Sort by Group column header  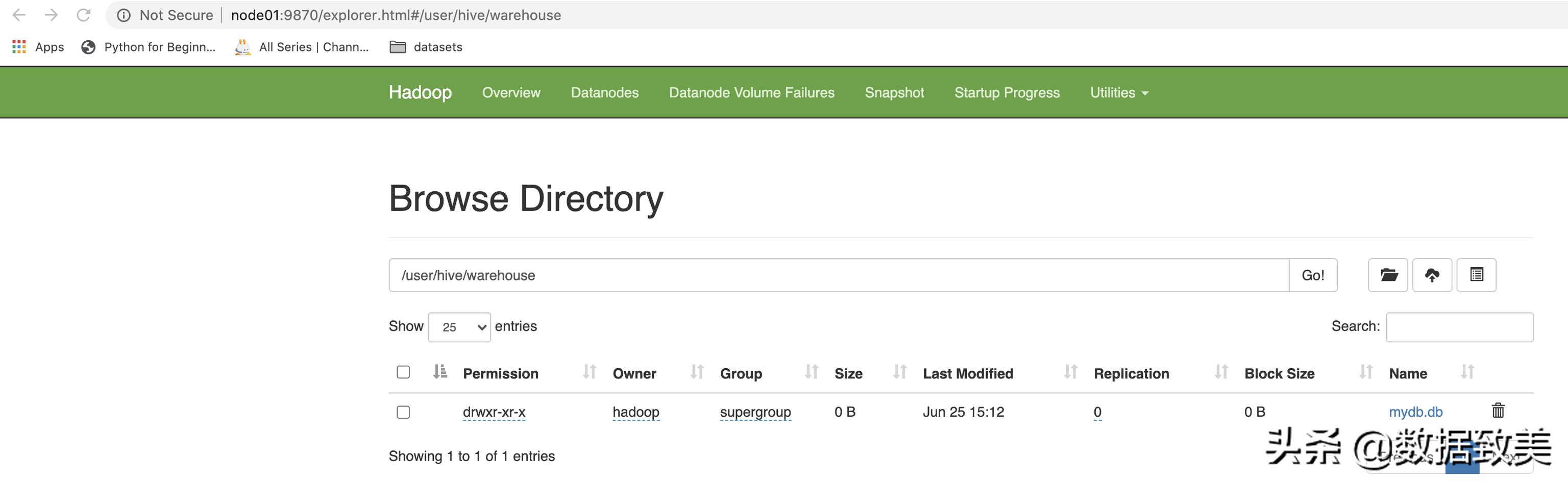pos(741,373)
